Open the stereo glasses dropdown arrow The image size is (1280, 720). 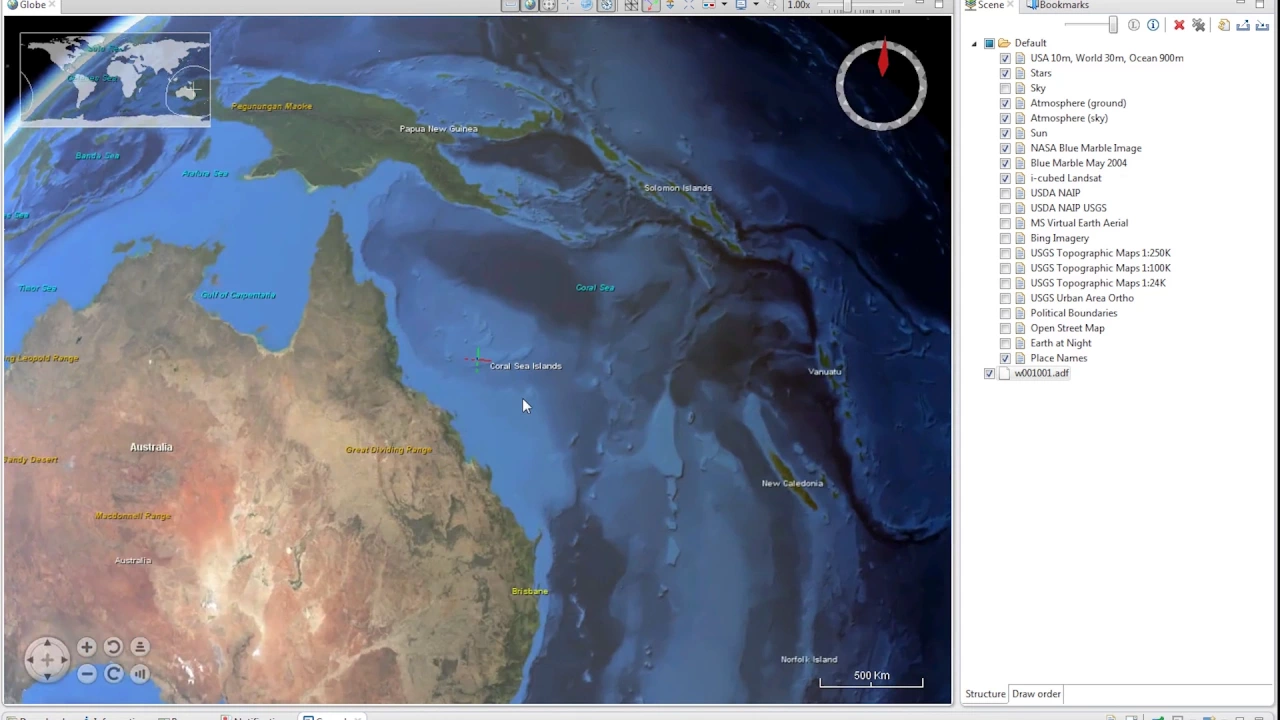click(x=724, y=5)
